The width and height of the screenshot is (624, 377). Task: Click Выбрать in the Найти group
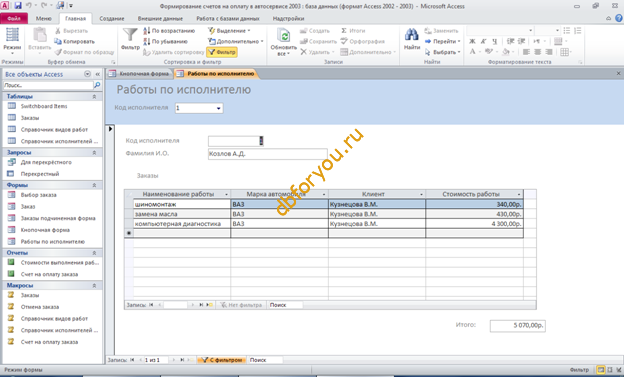coord(443,52)
